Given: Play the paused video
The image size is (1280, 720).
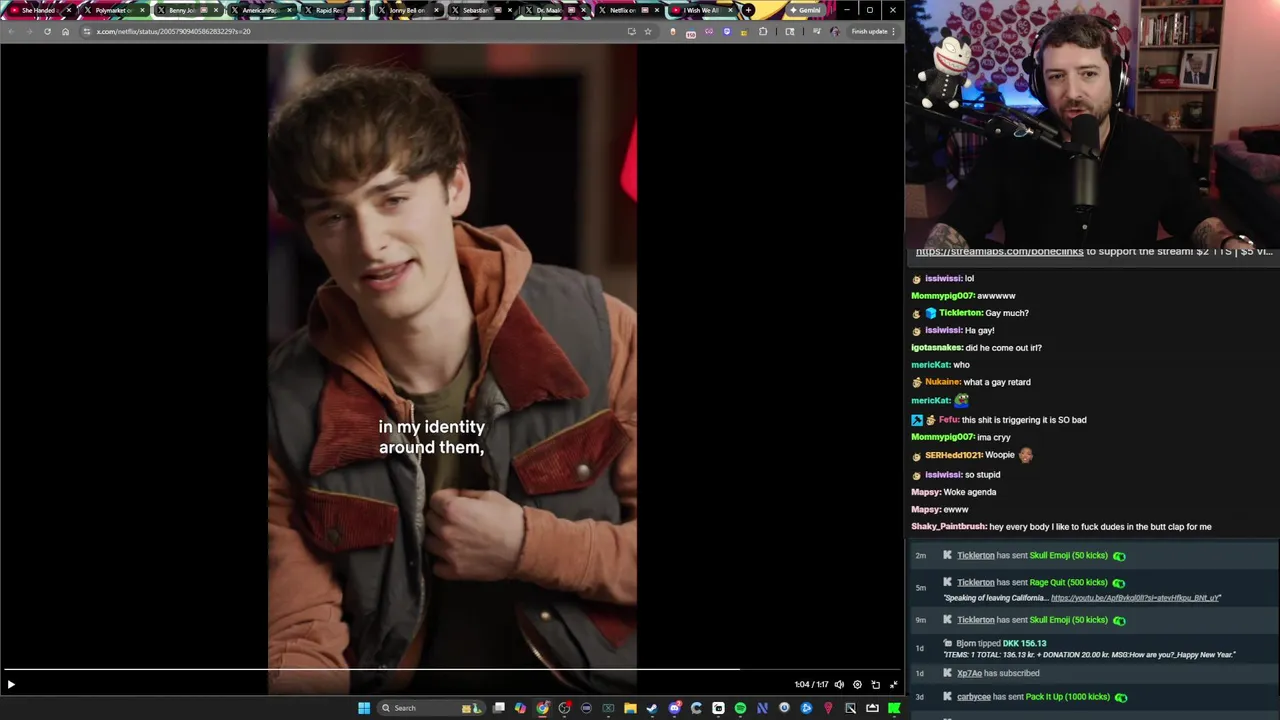Looking at the screenshot, I should 11,685.
